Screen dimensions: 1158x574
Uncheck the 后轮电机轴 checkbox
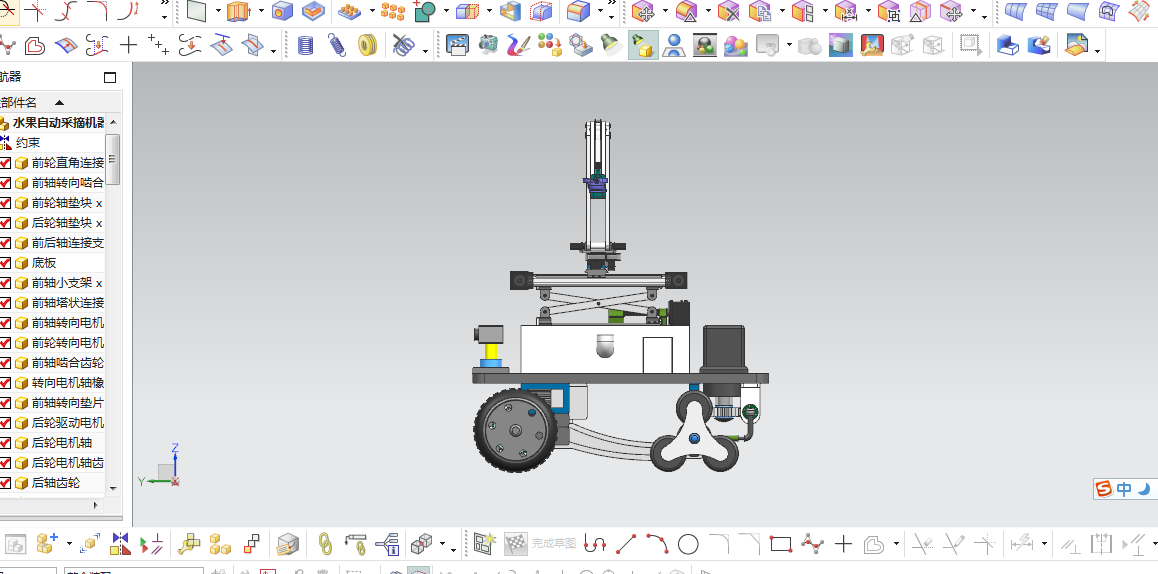pyautogui.click(x=5, y=443)
